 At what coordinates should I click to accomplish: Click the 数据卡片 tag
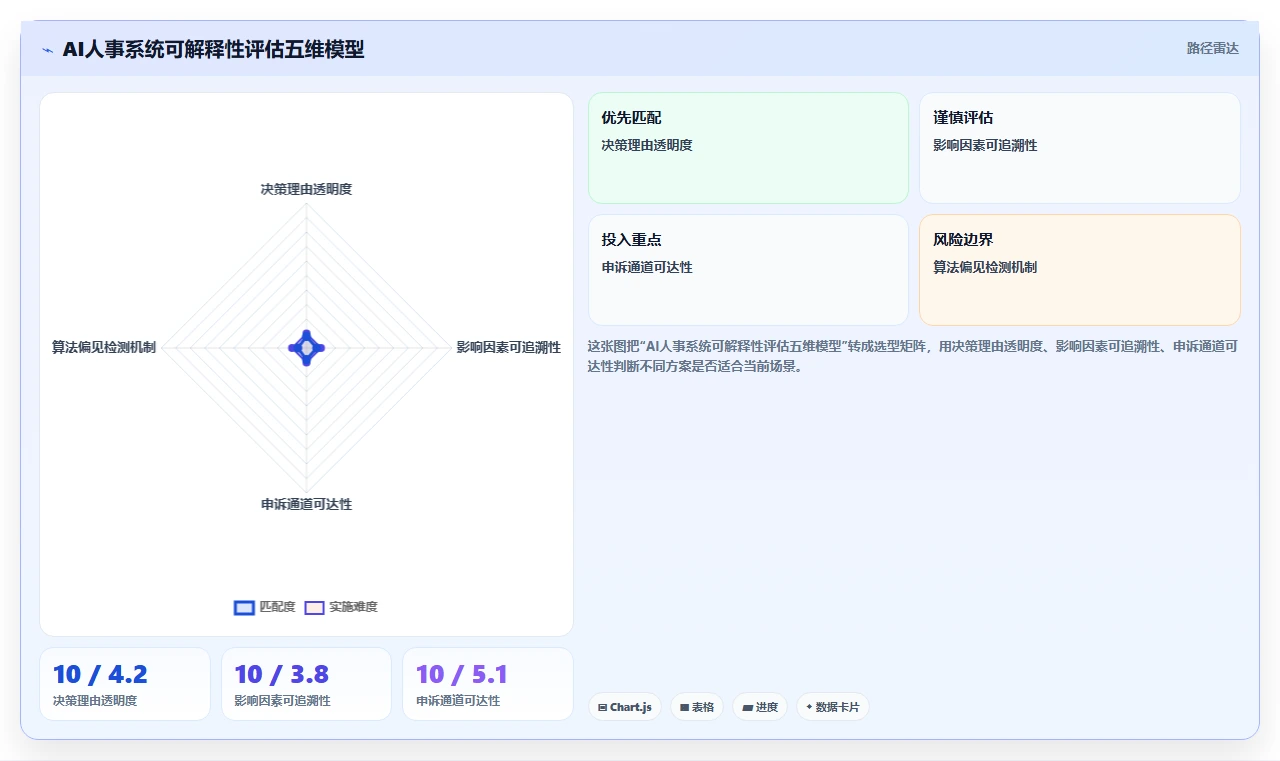click(x=832, y=707)
